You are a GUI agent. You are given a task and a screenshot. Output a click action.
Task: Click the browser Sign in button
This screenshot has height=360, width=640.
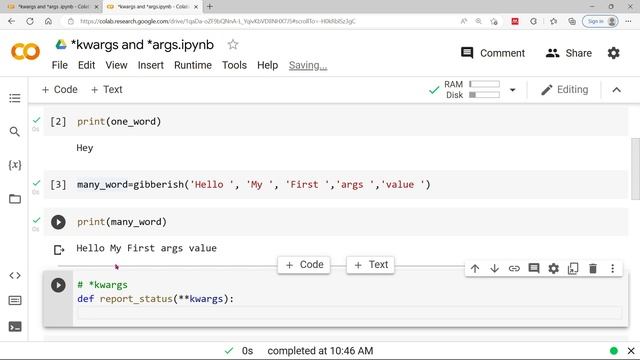click(x=600, y=21)
